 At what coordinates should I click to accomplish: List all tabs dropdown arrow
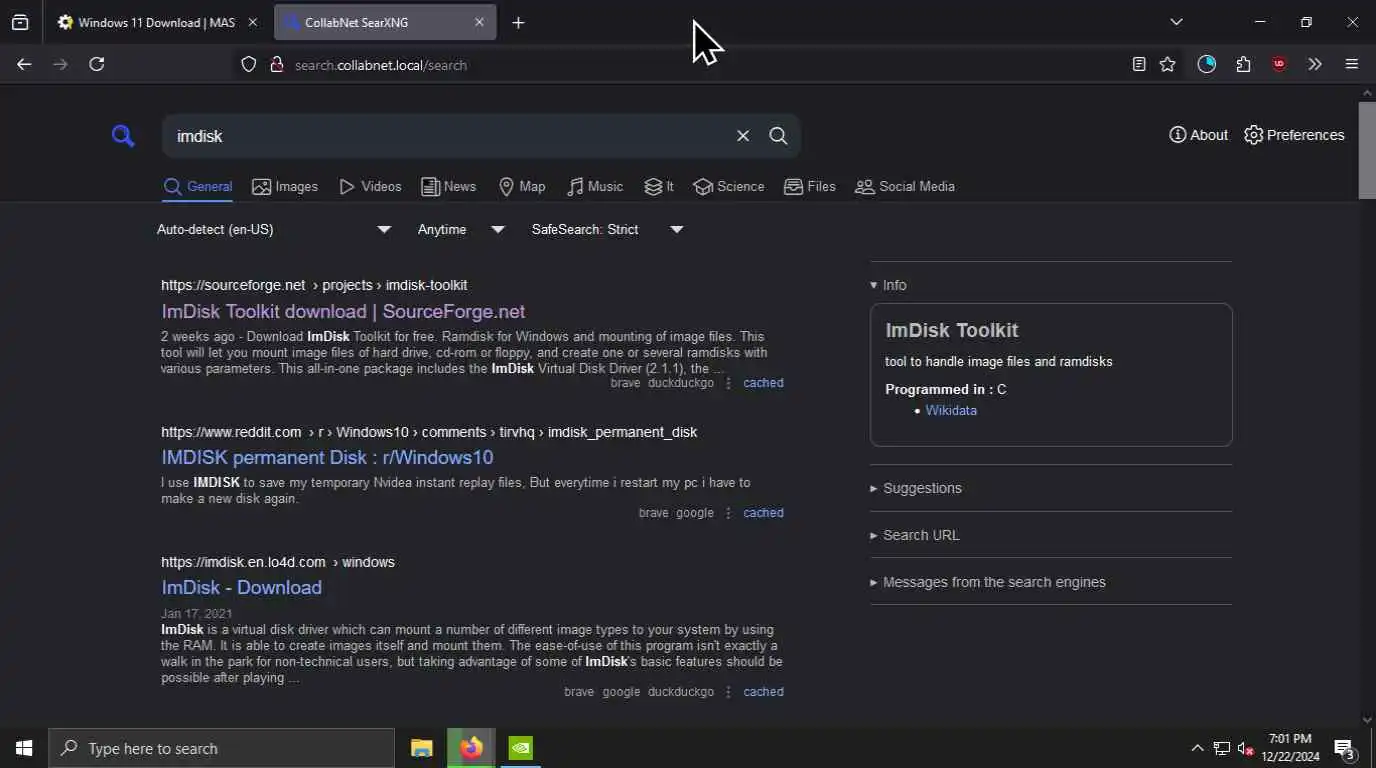(x=1176, y=22)
